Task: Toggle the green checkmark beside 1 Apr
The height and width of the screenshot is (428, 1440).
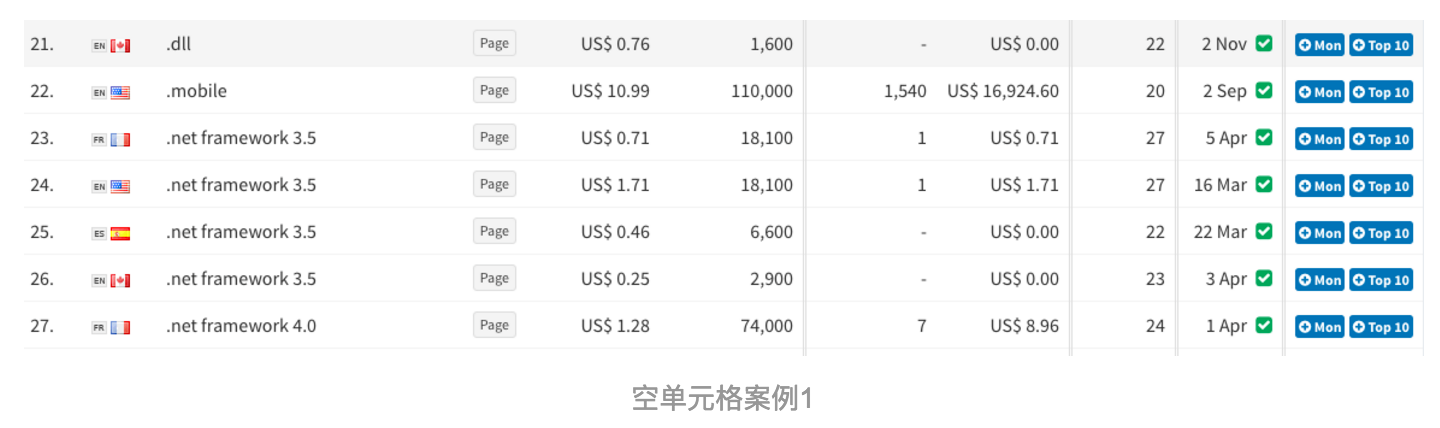Action: pos(1264,325)
